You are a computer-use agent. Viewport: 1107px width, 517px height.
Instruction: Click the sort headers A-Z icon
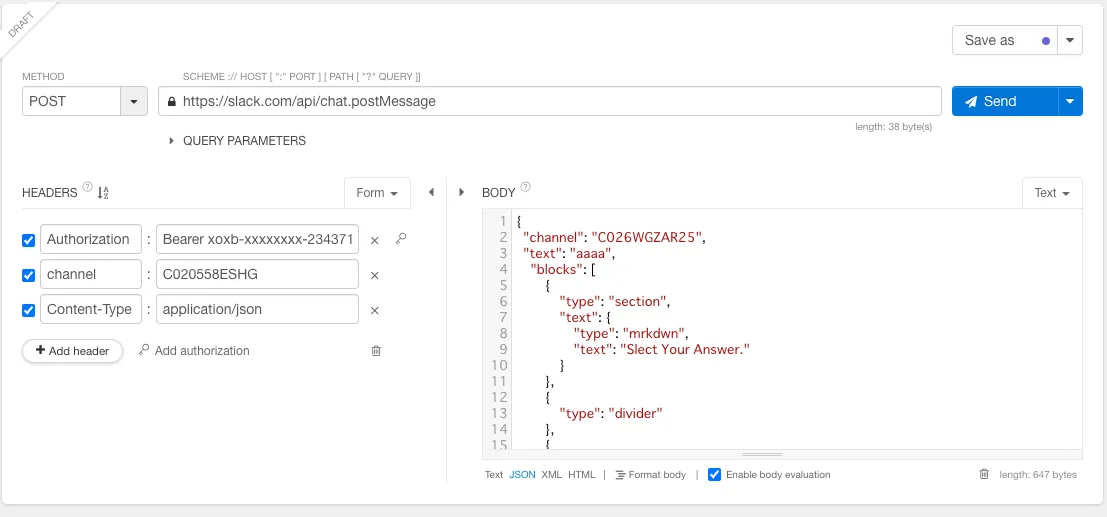click(x=103, y=193)
